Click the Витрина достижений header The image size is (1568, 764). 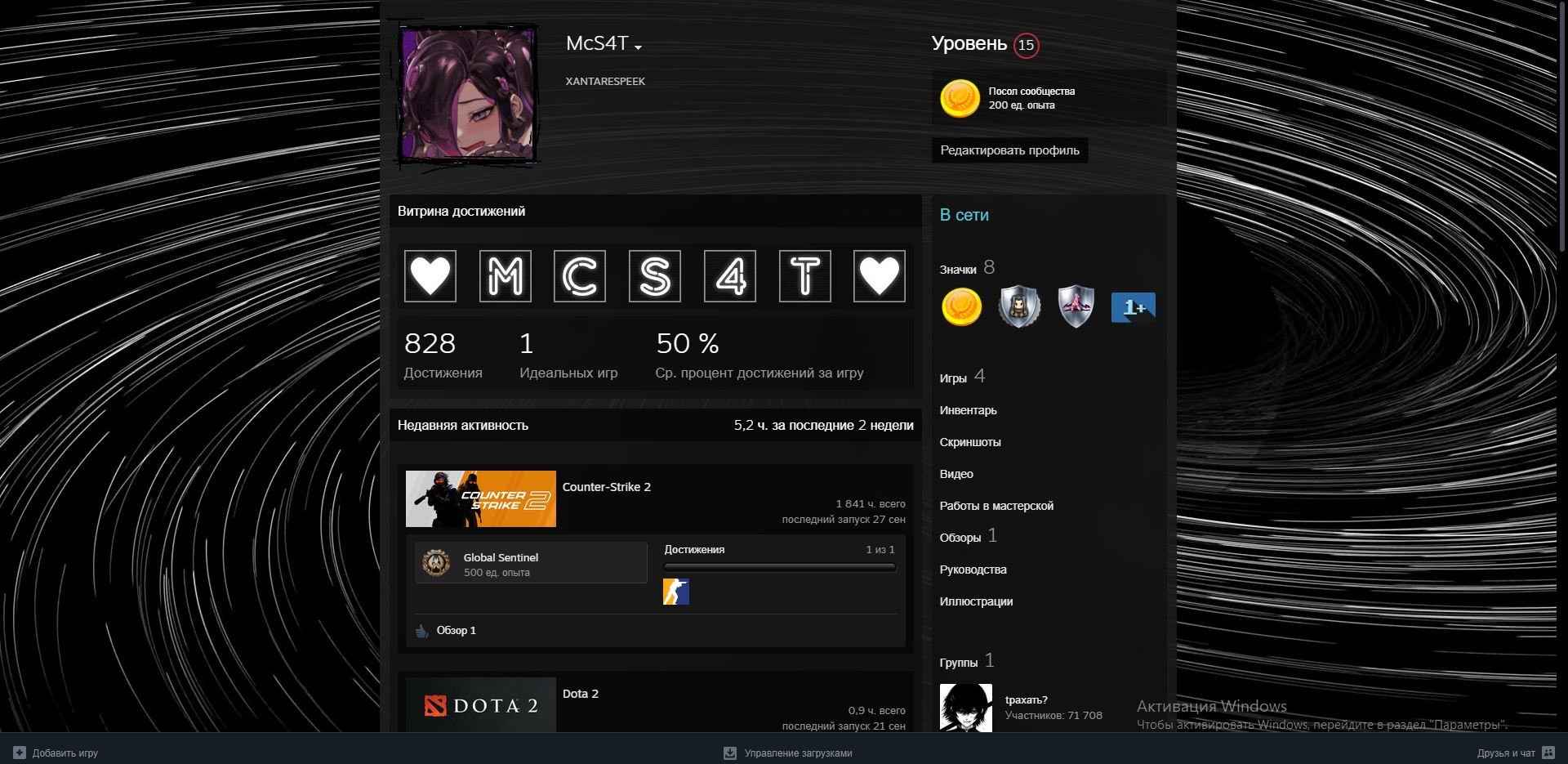[x=461, y=211]
